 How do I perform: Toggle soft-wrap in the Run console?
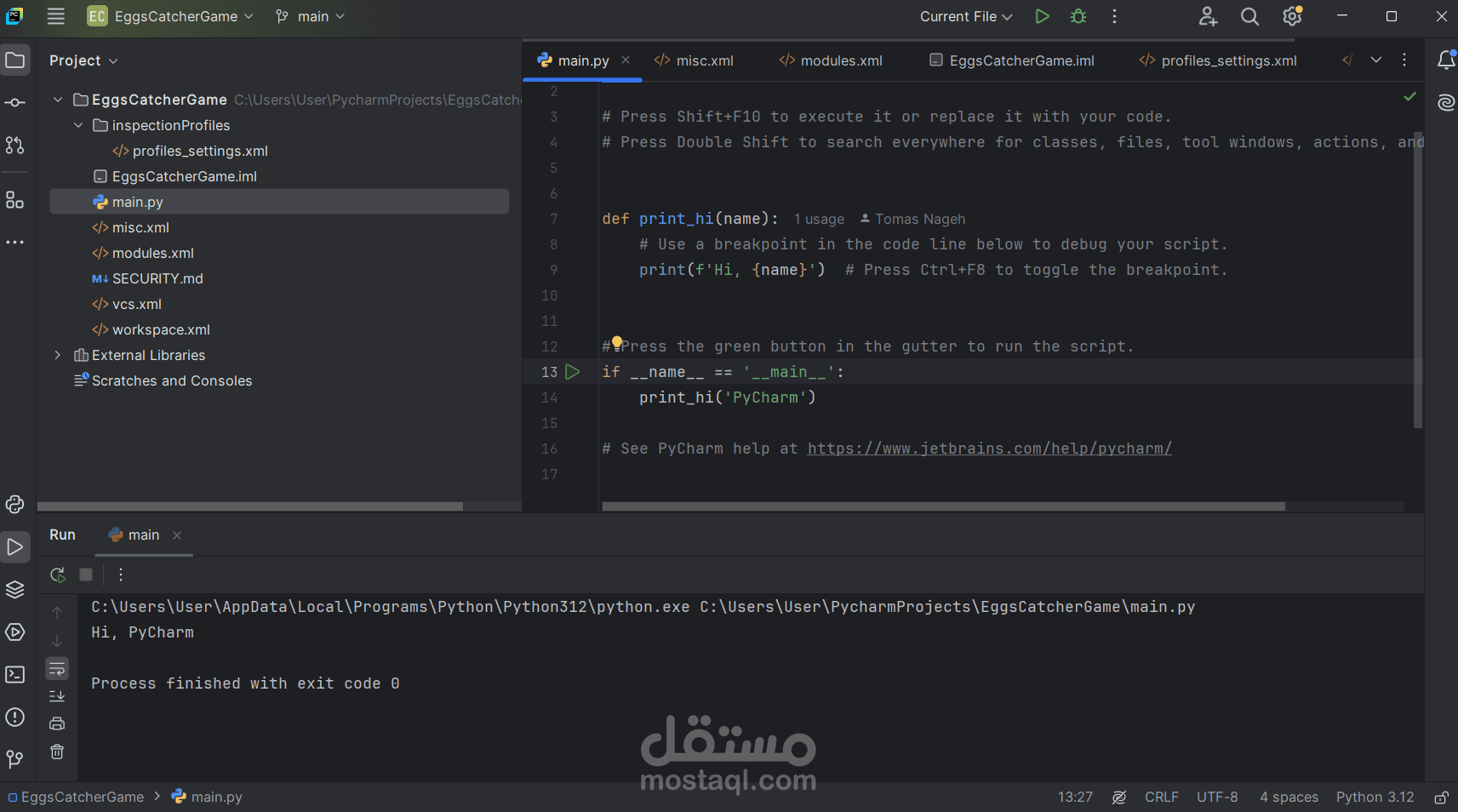click(57, 668)
